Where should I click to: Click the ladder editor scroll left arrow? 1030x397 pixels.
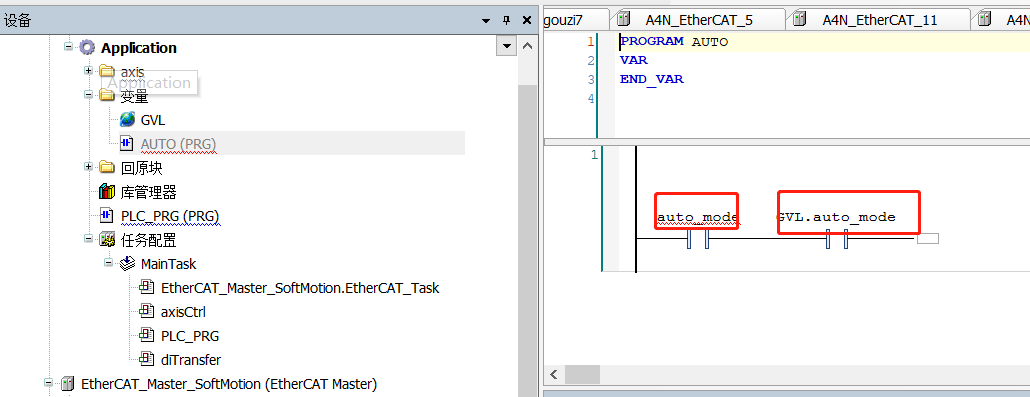click(x=554, y=375)
